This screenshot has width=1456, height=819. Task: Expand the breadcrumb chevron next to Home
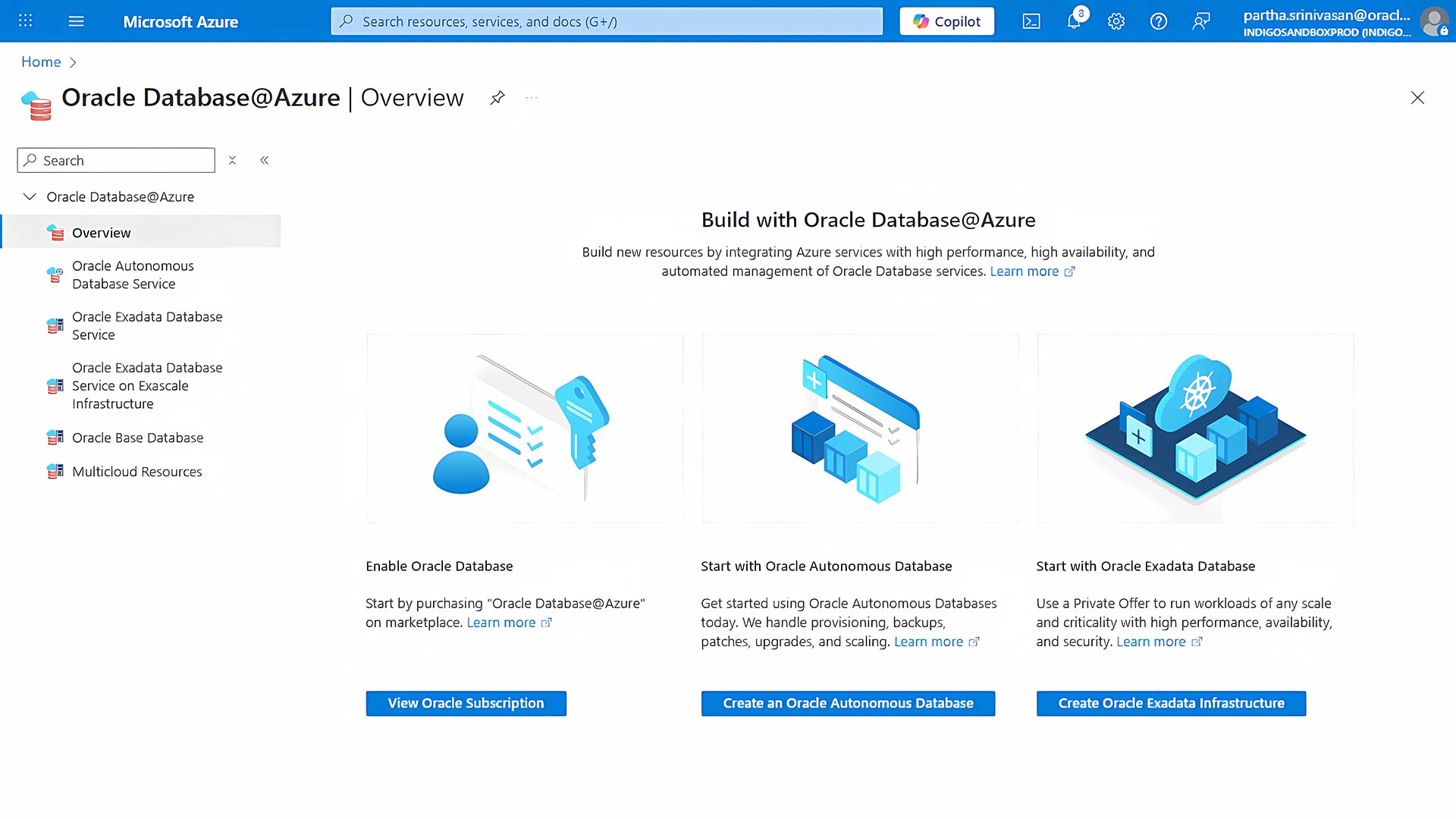73,62
